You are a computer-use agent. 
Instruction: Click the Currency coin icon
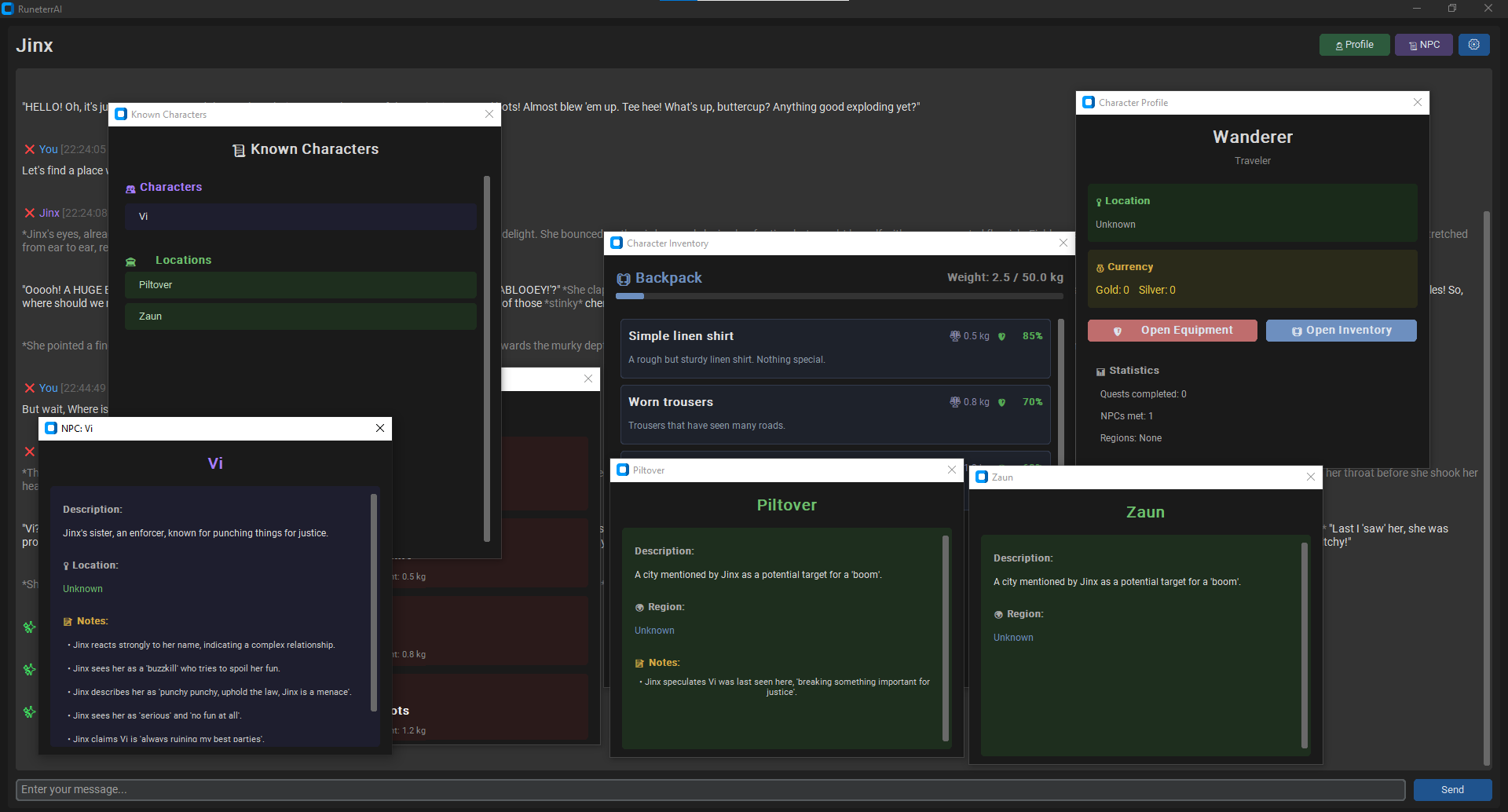pyautogui.click(x=1100, y=268)
